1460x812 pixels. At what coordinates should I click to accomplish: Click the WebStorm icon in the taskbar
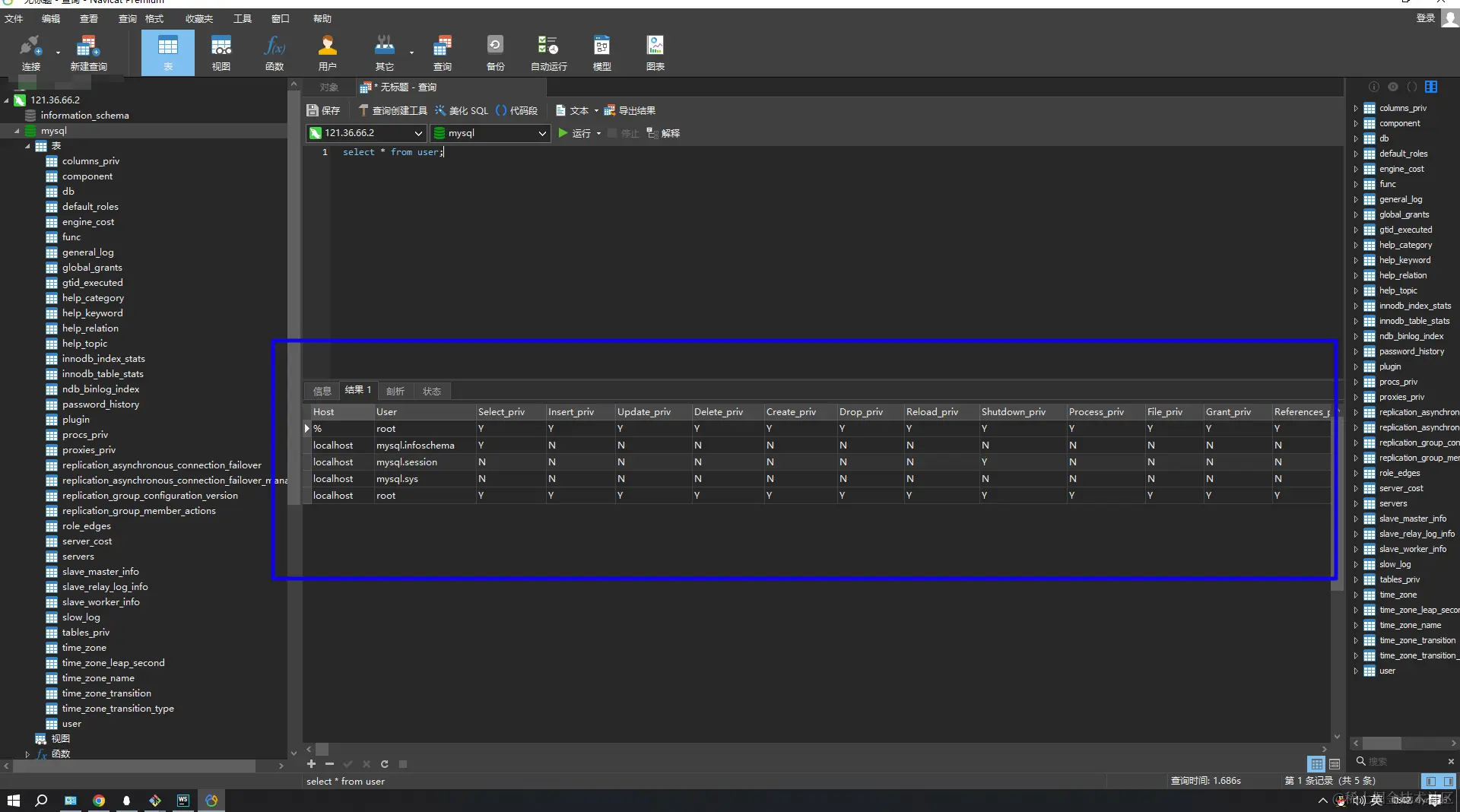(x=183, y=800)
